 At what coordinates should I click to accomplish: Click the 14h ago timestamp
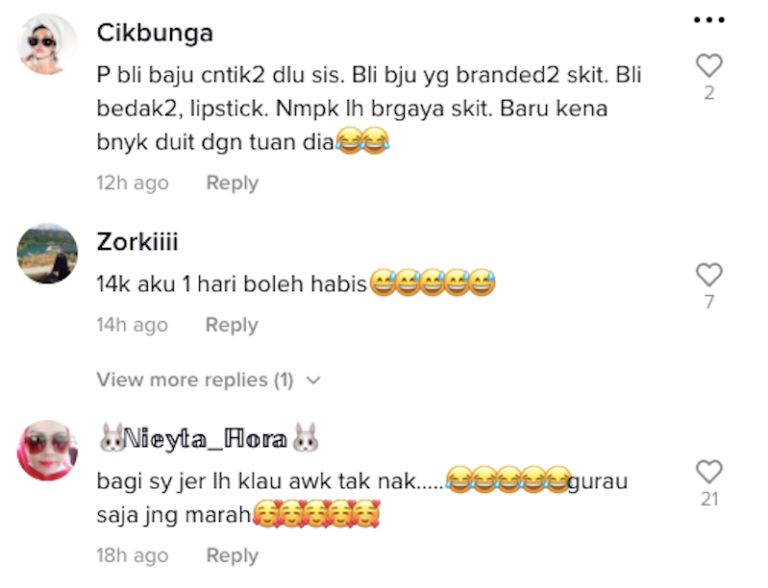(132, 325)
